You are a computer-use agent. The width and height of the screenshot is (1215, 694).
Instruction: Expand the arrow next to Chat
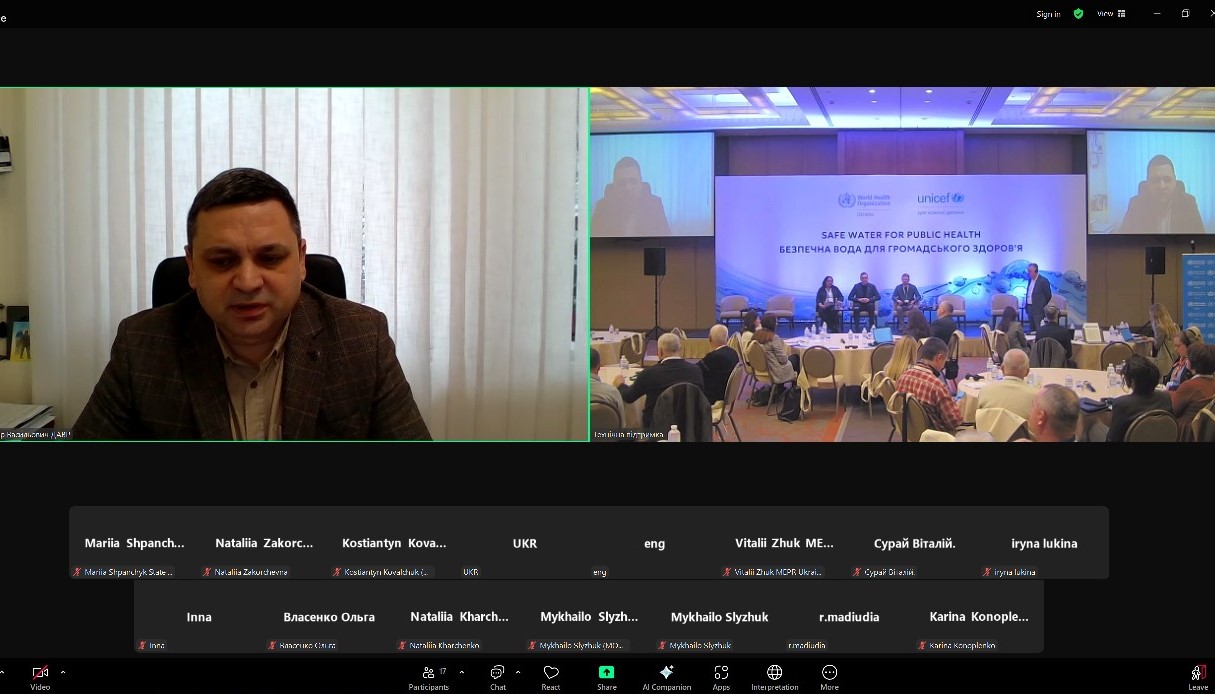click(518, 672)
